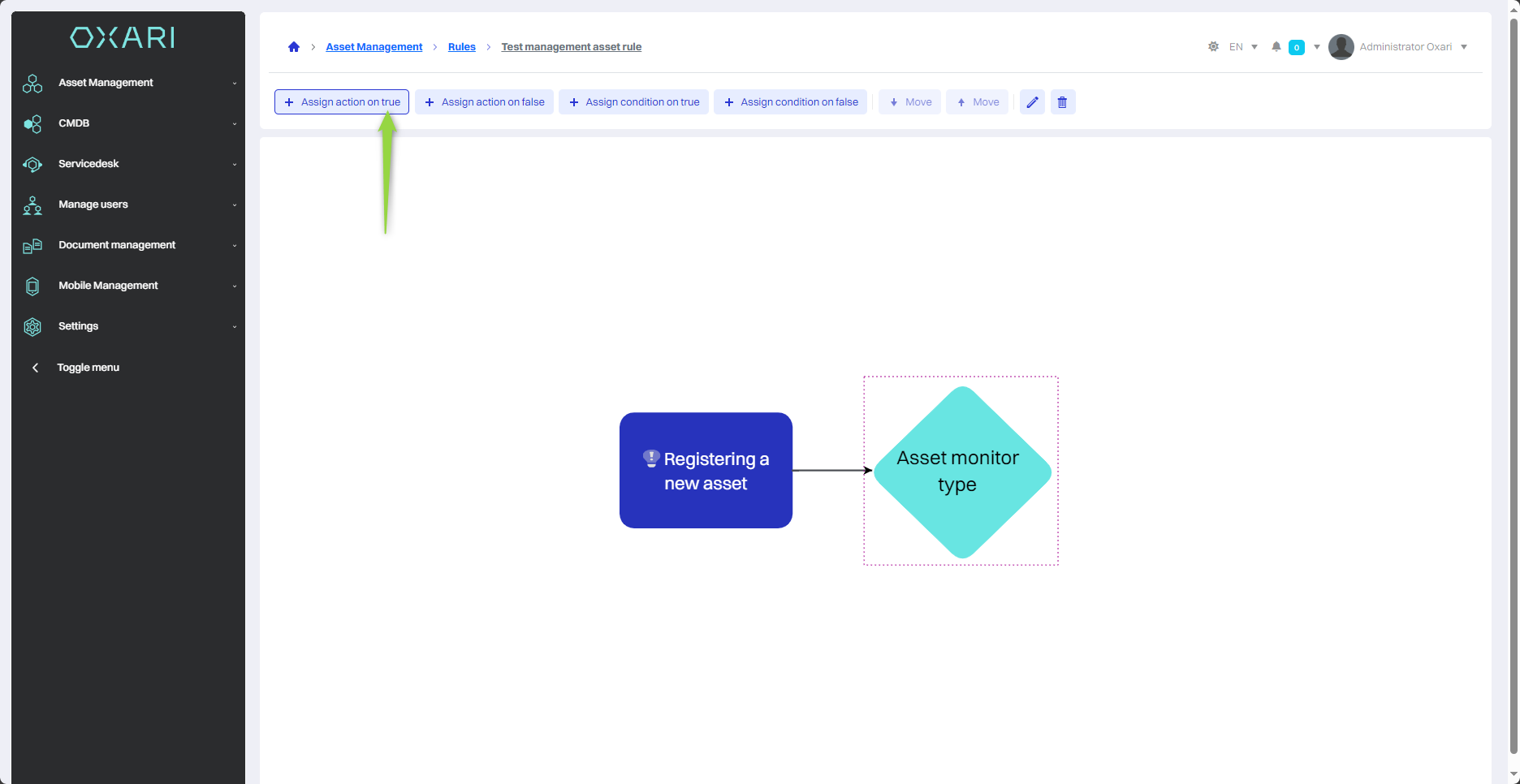Screen dimensions: 1520x784
Task: Open the Manage users menu
Action: pos(93,205)
